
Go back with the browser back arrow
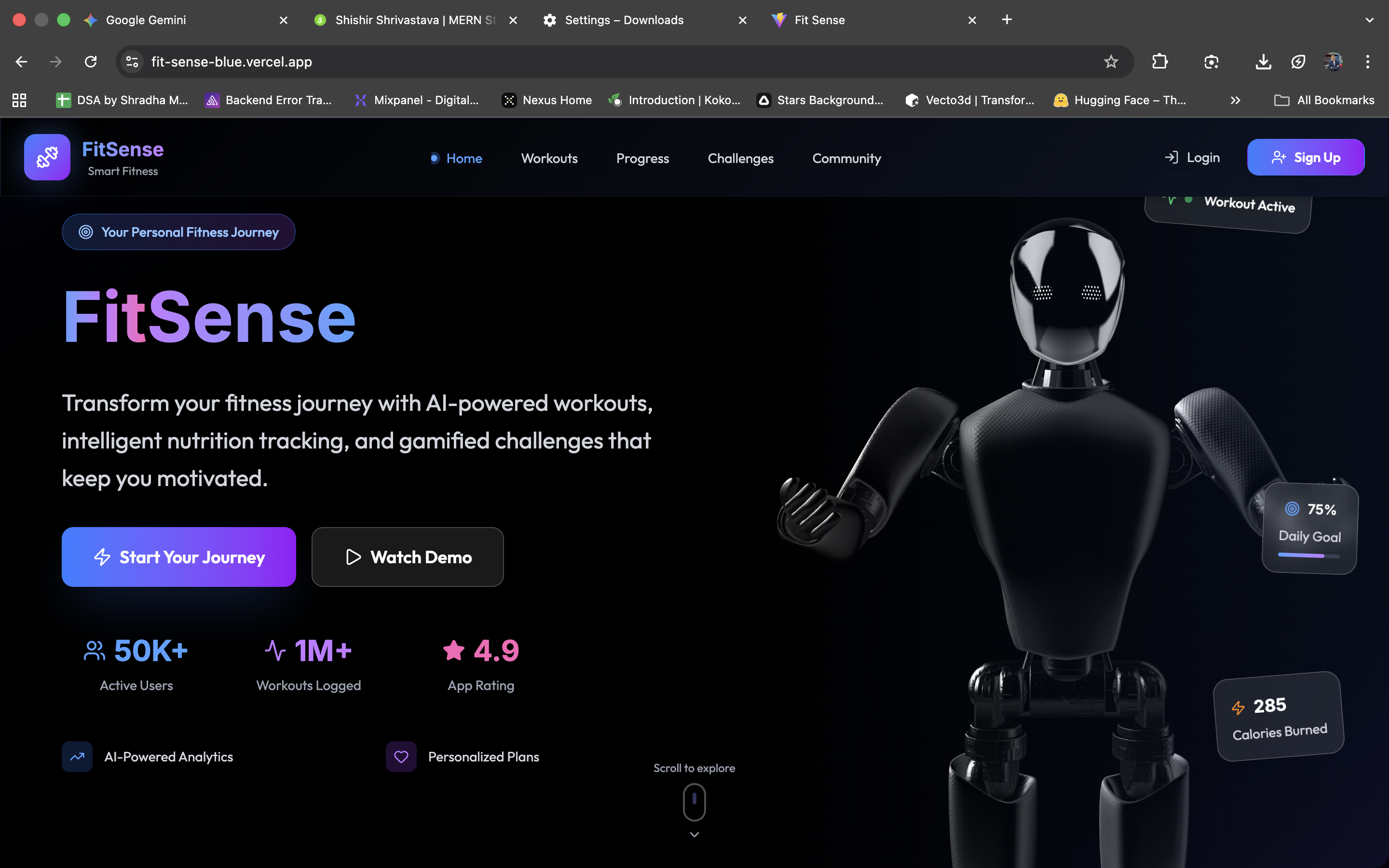pos(21,61)
